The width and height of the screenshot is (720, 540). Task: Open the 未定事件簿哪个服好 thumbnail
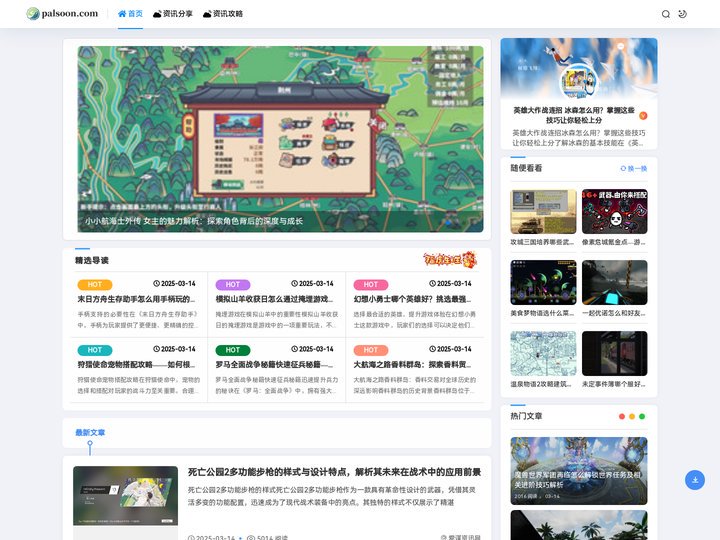tap(614, 354)
